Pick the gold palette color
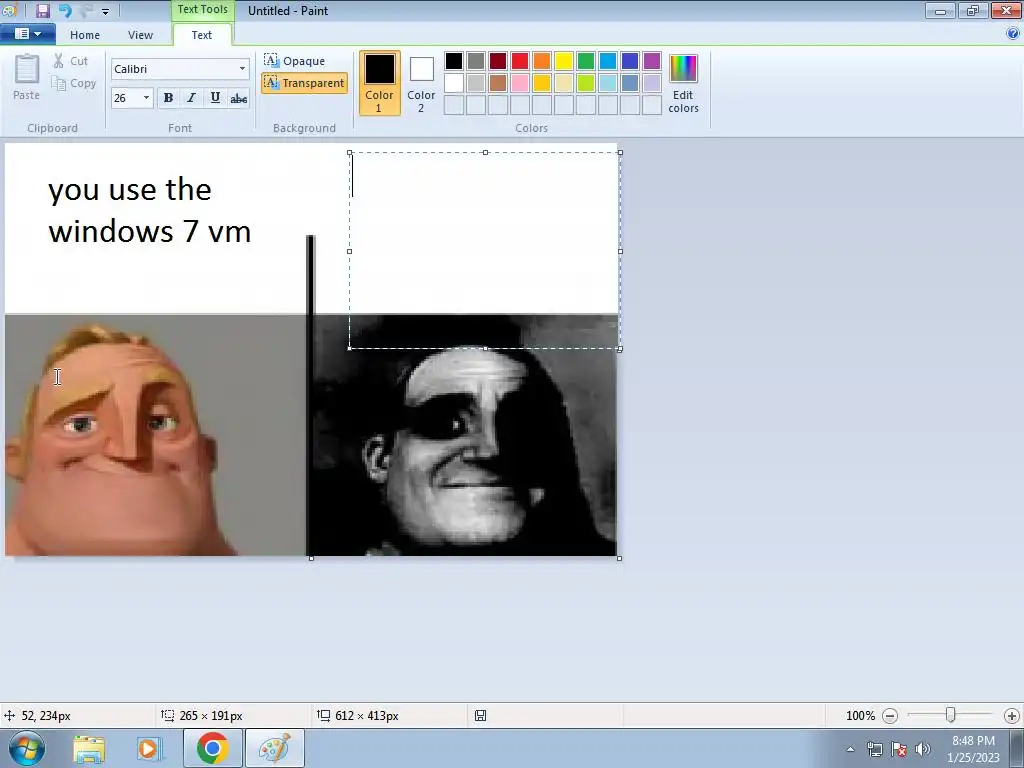 pos(542,83)
